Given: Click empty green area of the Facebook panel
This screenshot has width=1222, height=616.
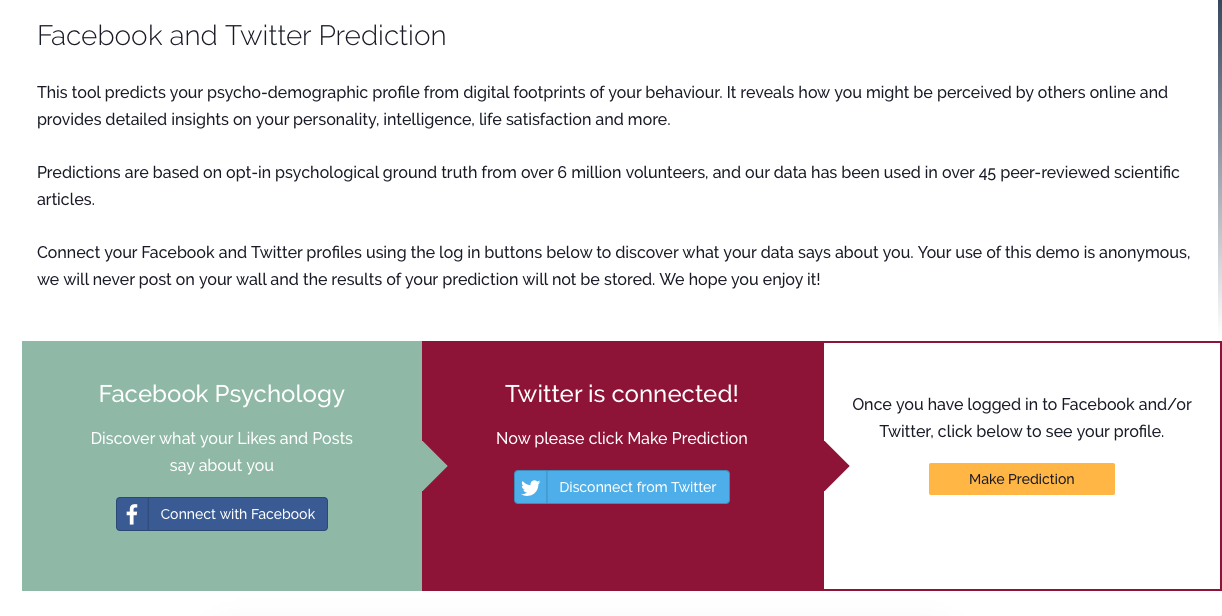Looking at the screenshot, I should (x=221, y=563).
